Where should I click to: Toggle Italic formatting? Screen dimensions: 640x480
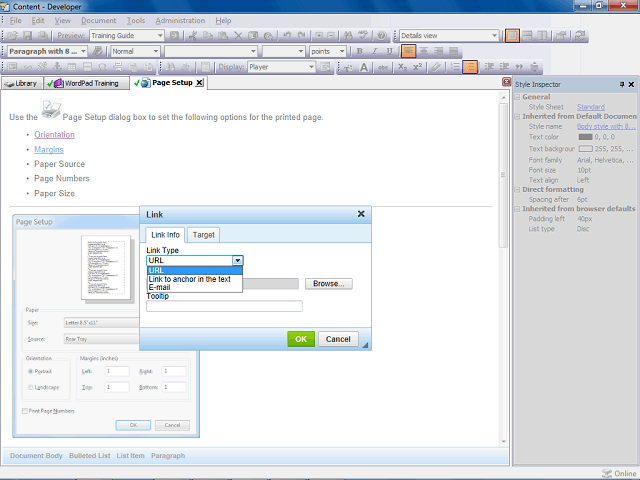coord(374,51)
